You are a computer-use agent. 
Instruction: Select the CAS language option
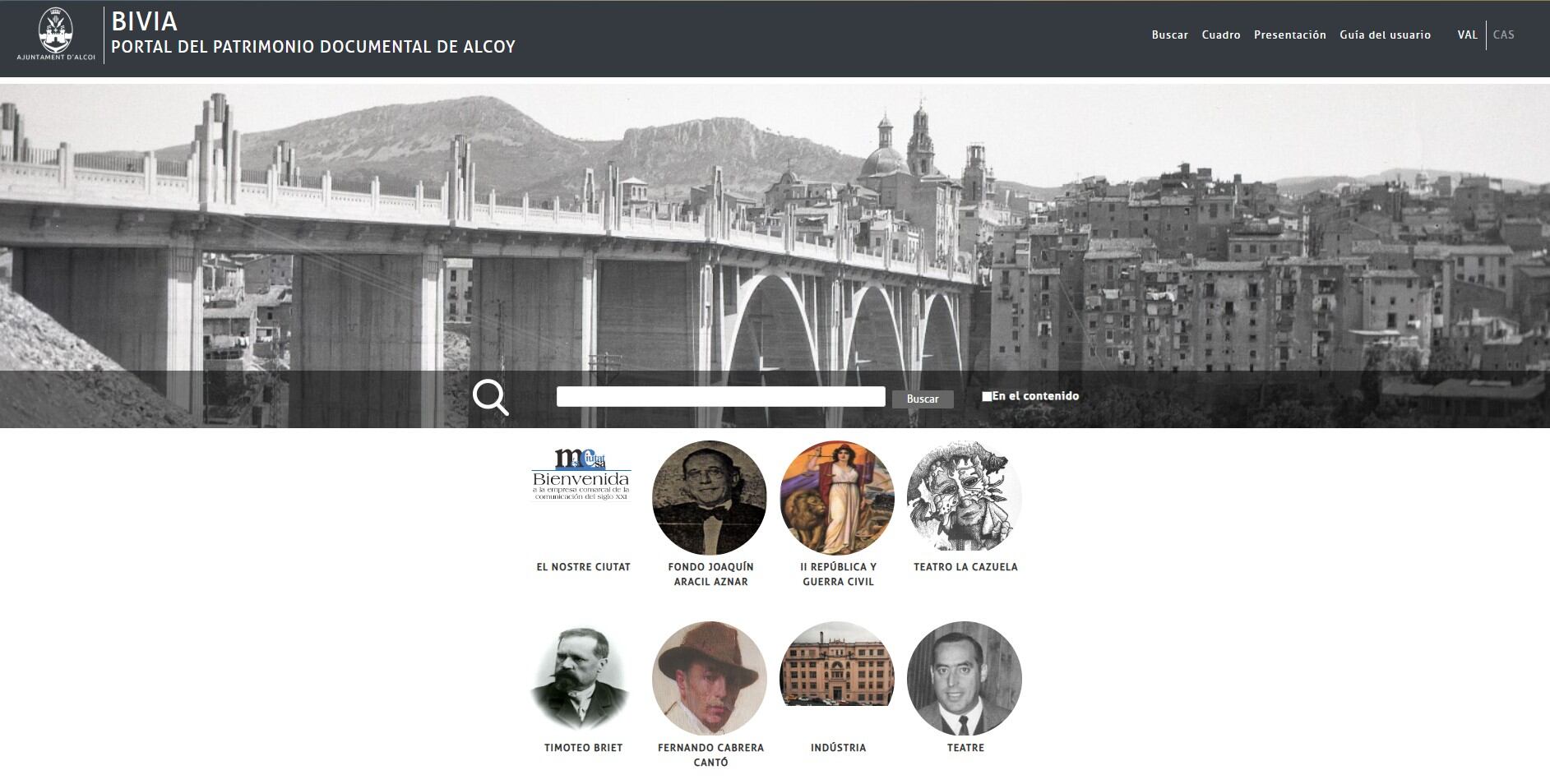(1504, 35)
